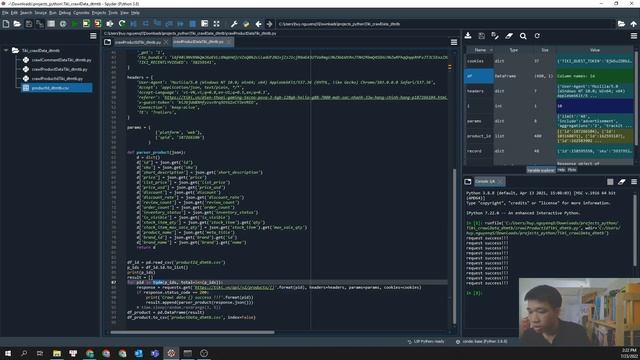
Task: Open the editor pane options menu
Action: [453, 42]
